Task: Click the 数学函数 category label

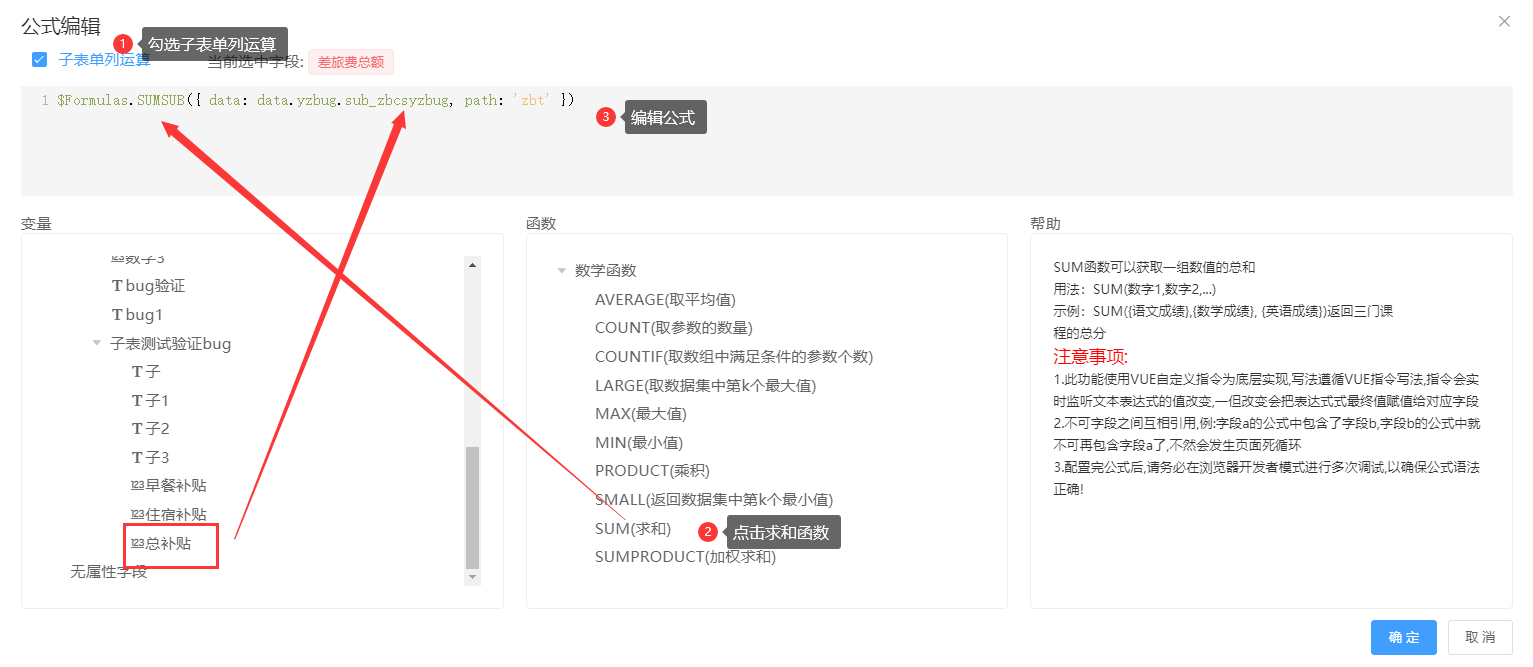Action: 605,270
